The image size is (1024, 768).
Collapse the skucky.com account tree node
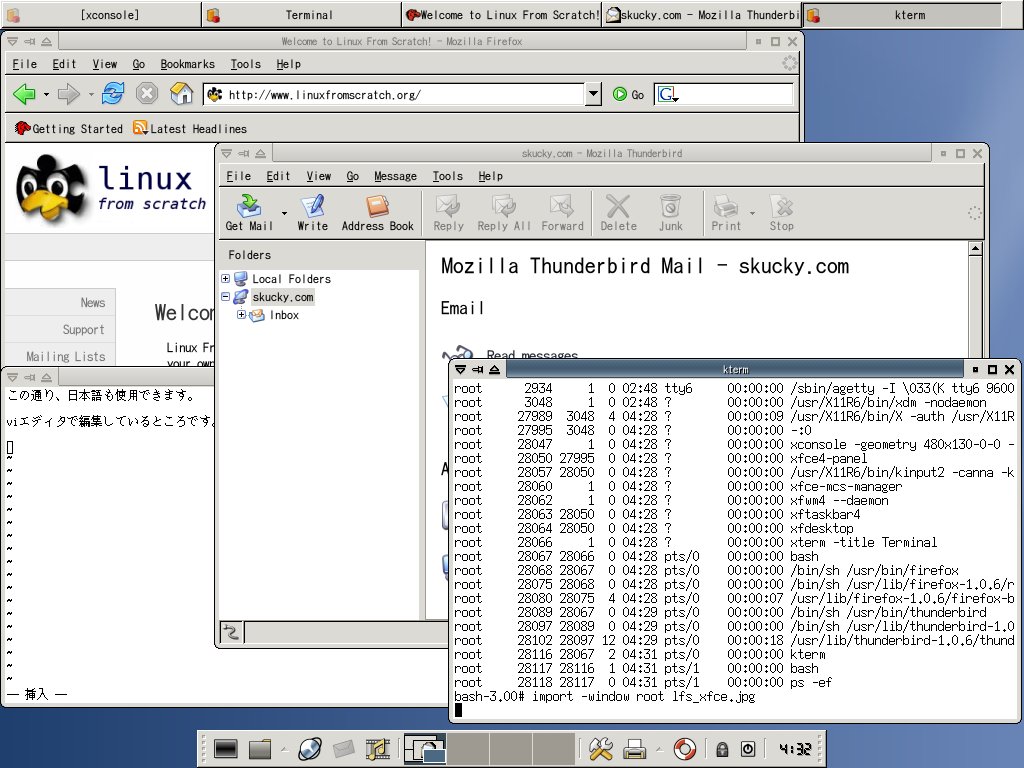click(x=225, y=296)
